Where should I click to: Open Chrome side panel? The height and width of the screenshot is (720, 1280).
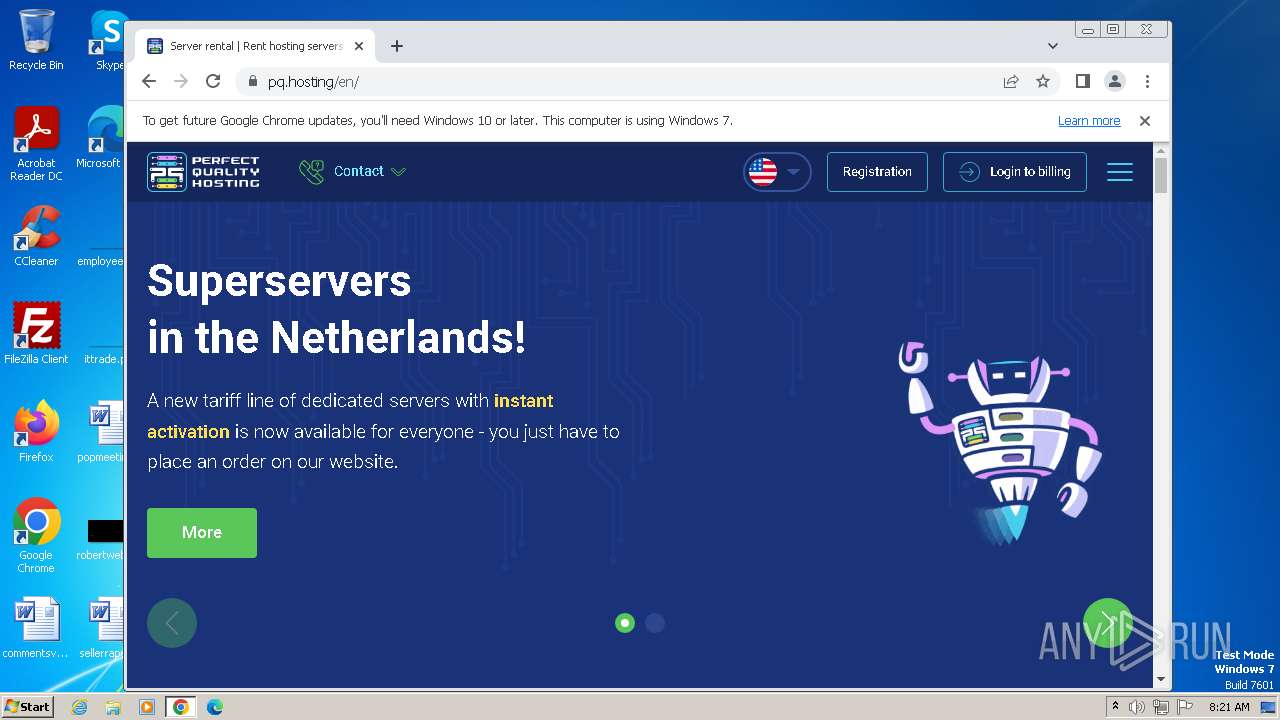pyautogui.click(x=1083, y=82)
